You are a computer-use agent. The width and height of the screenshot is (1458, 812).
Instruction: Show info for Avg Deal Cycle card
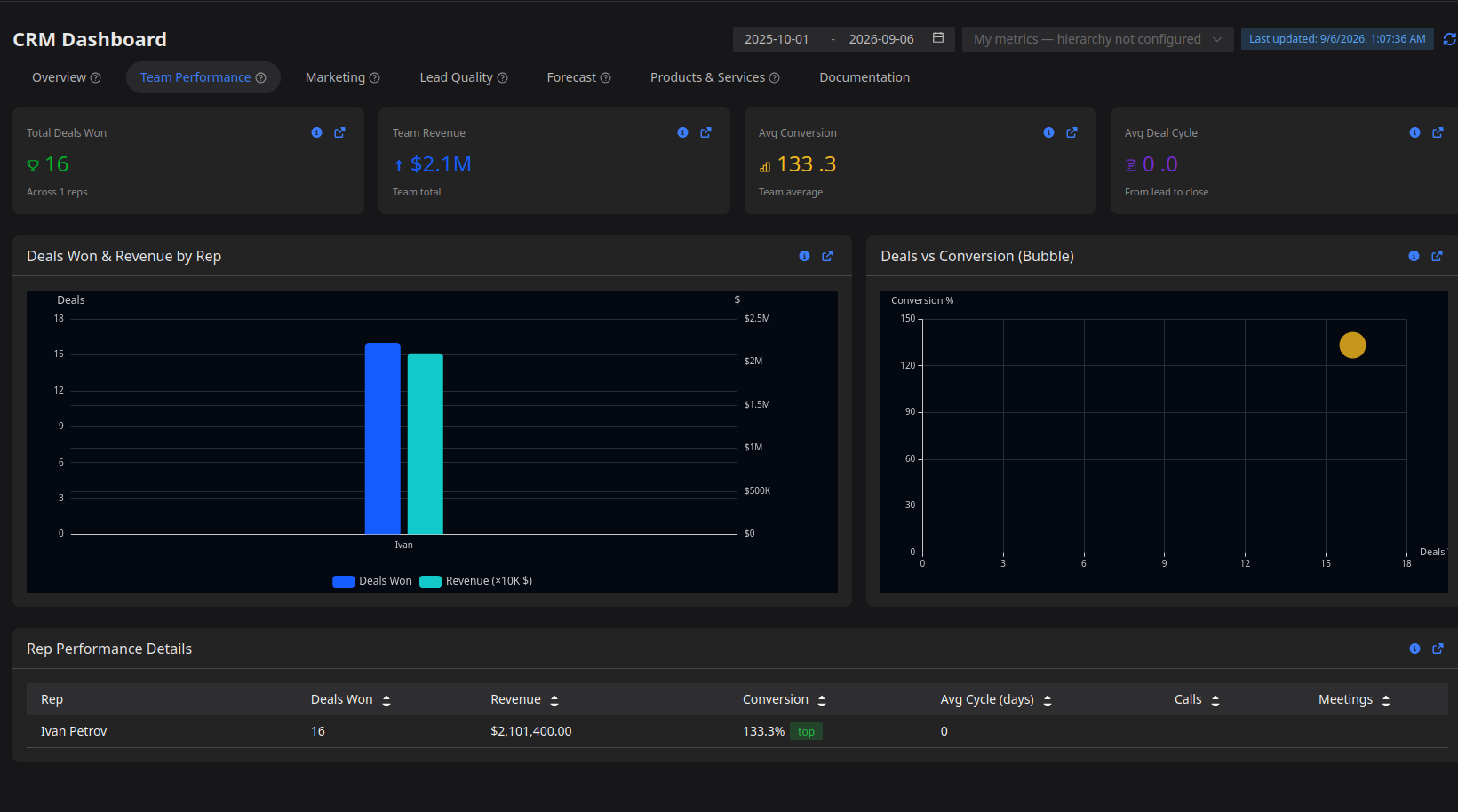[1414, 132]
